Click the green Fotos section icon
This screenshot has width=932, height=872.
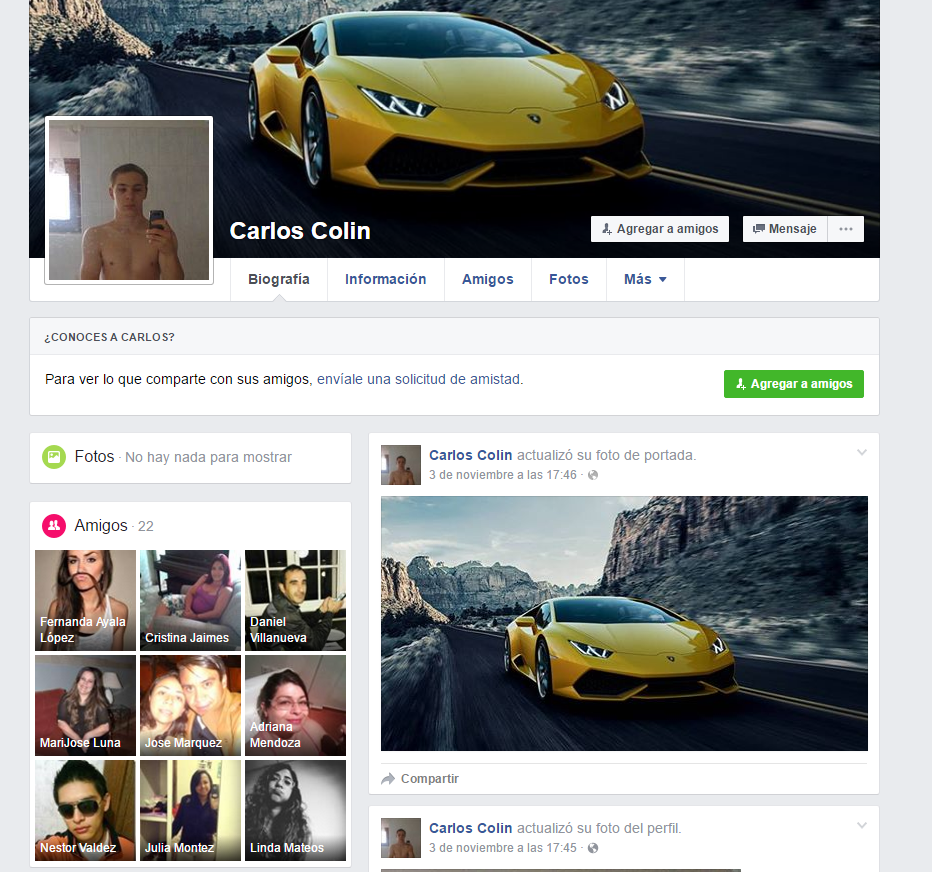[x=54, y=457]
